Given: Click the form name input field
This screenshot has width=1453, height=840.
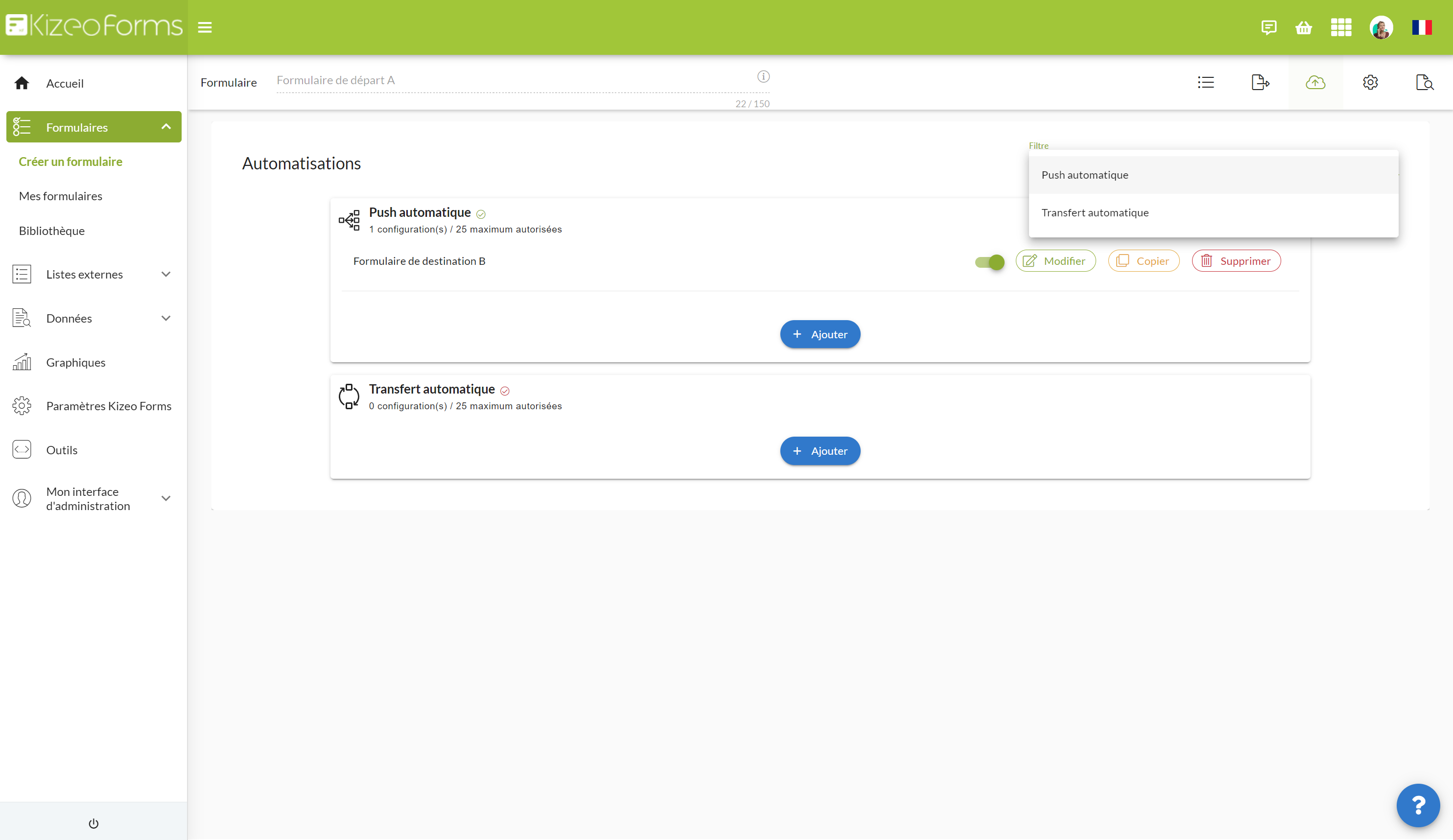Looking at the screenshot, I should pos(523,81).
